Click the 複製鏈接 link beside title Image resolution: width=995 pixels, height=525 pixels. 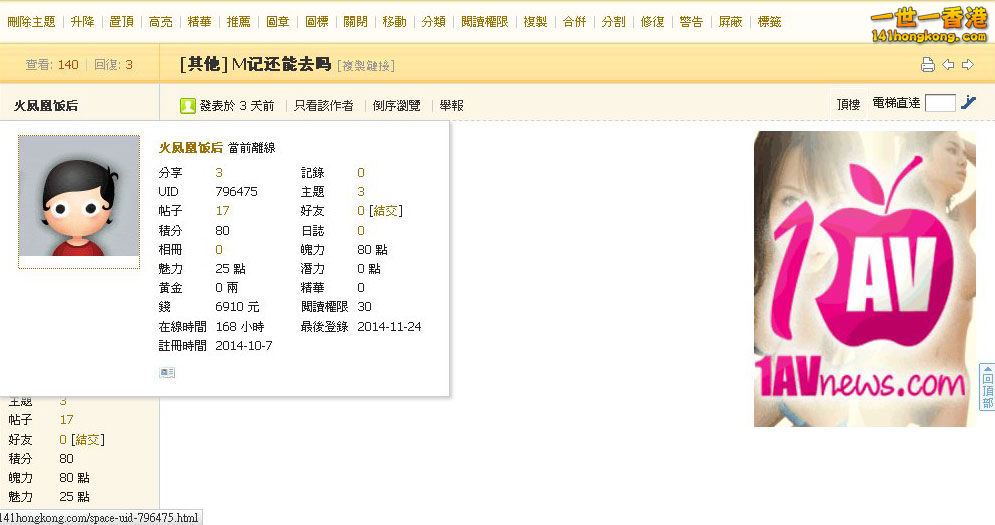click(366, 66)
